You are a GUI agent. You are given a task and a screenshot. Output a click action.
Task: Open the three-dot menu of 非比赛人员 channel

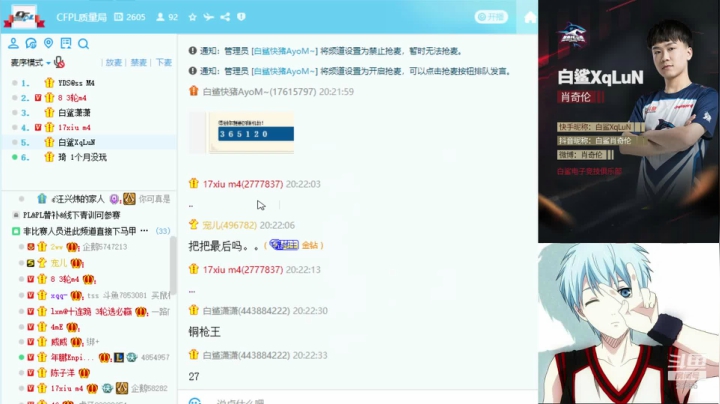(x=144, y=230)
